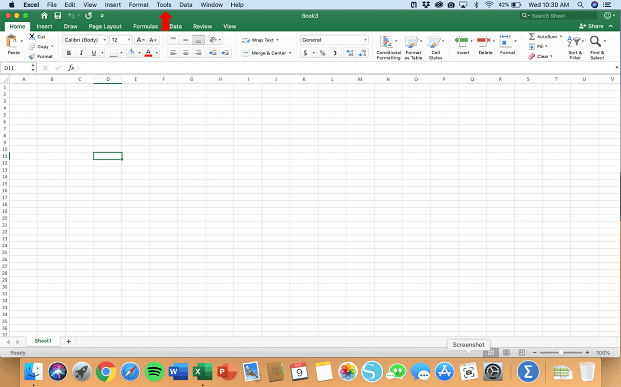Click the zoom out minus button
This screenshot has width=621, height=387.
click(534, 352)
